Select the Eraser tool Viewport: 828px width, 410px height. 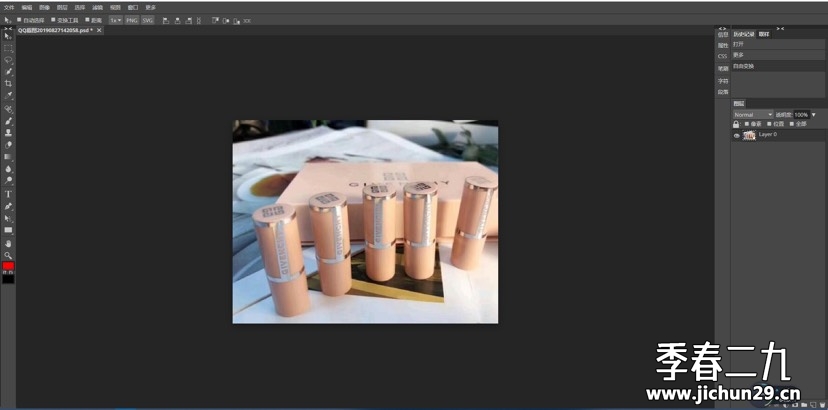tap(8, 145)
